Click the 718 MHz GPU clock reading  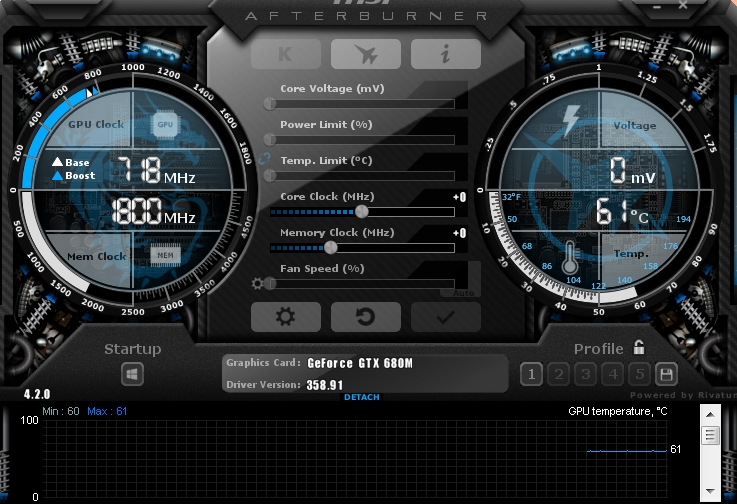click(156, 170)
